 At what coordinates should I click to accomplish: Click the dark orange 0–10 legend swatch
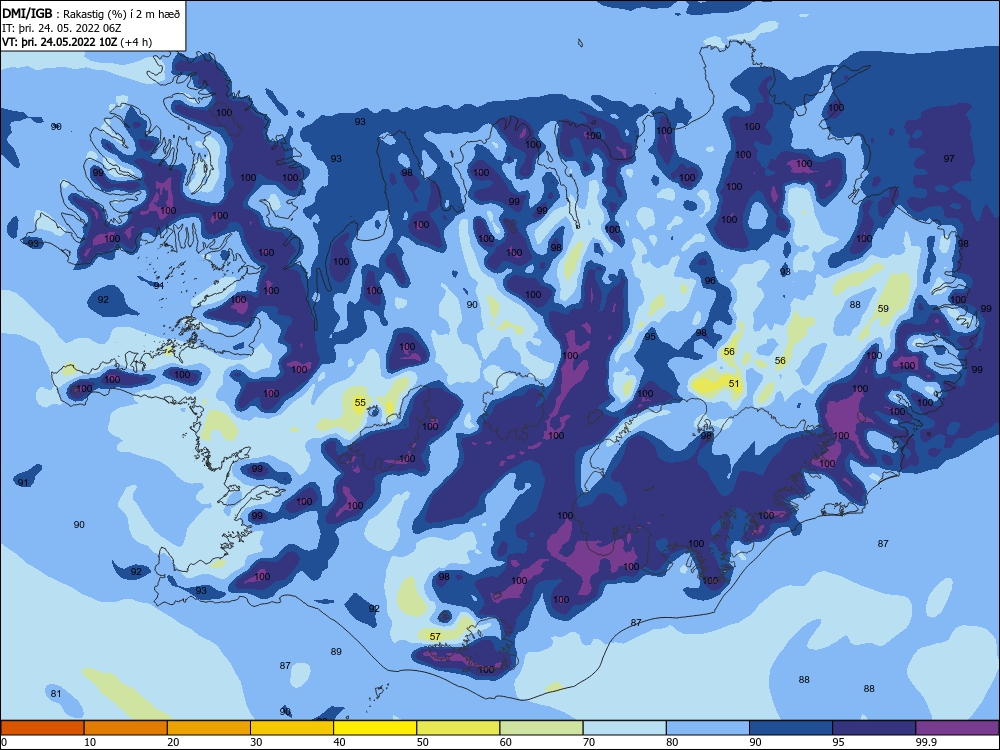42,728
